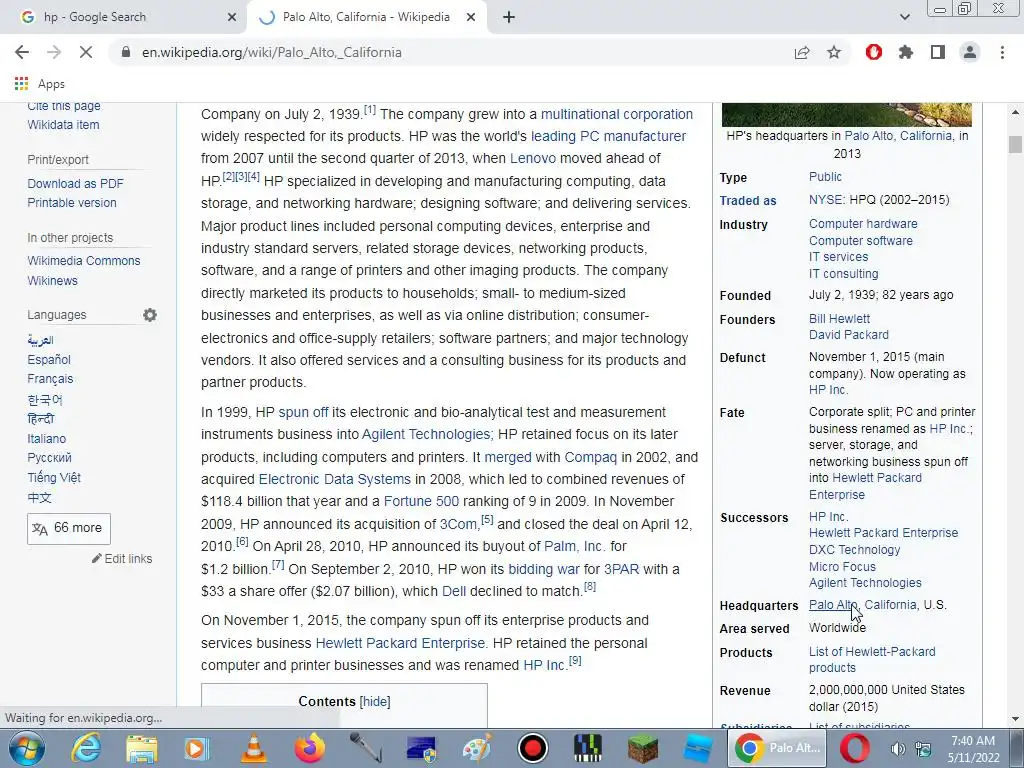The image size is (1024, 768).
Task: Follow the Agilent Technologies link in article text
Action: [426, 434]
